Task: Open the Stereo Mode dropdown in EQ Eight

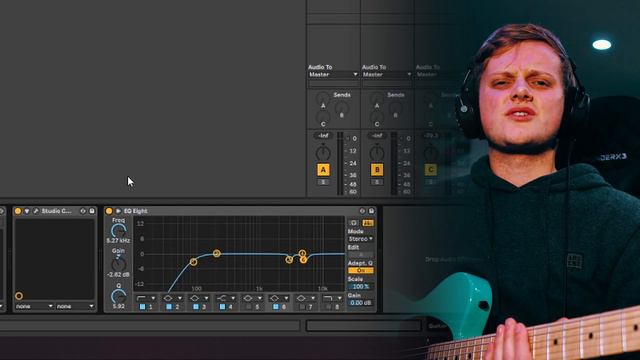Action: [x=361, y=239]
